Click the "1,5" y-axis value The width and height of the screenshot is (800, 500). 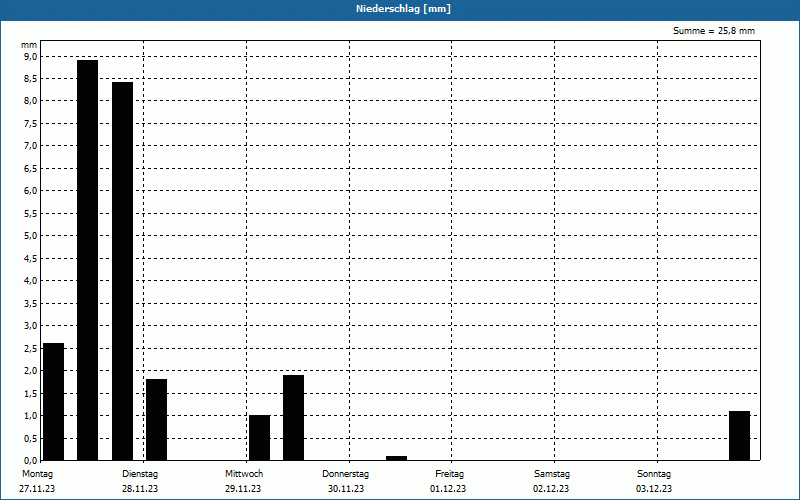[31, 393]
